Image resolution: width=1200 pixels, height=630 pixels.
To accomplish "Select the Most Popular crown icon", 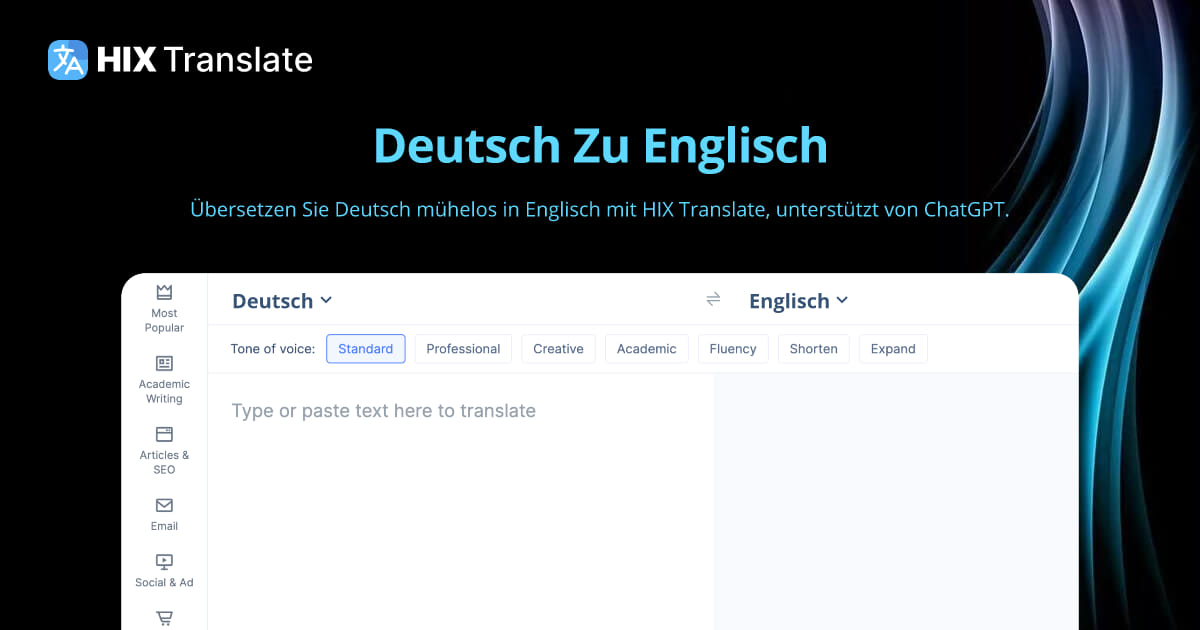I will [x=163, y=292].
